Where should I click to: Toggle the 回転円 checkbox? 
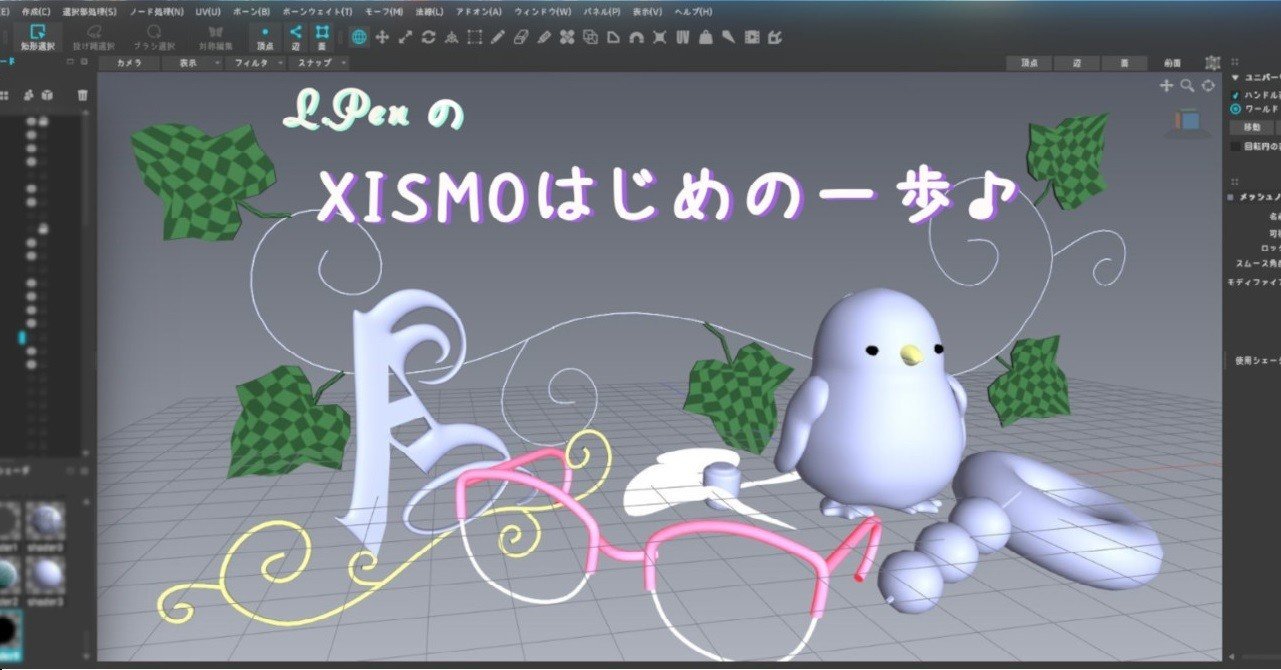tap(1236, 146)
